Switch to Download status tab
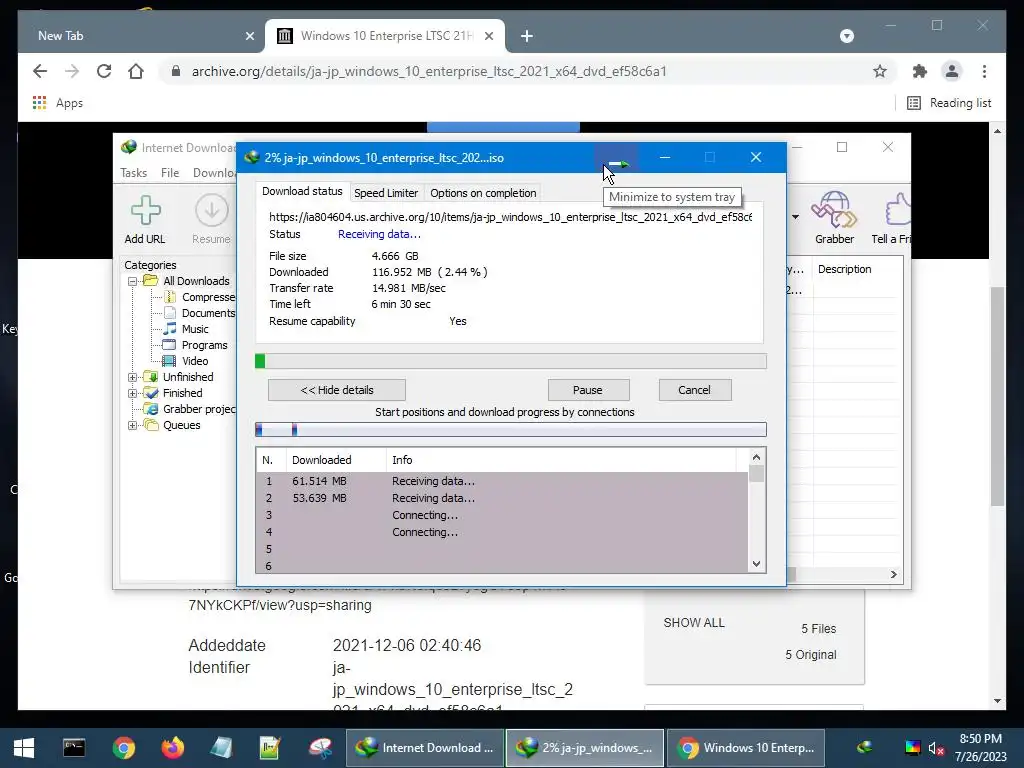This screenshot has height=768, width=1024. 302,191
